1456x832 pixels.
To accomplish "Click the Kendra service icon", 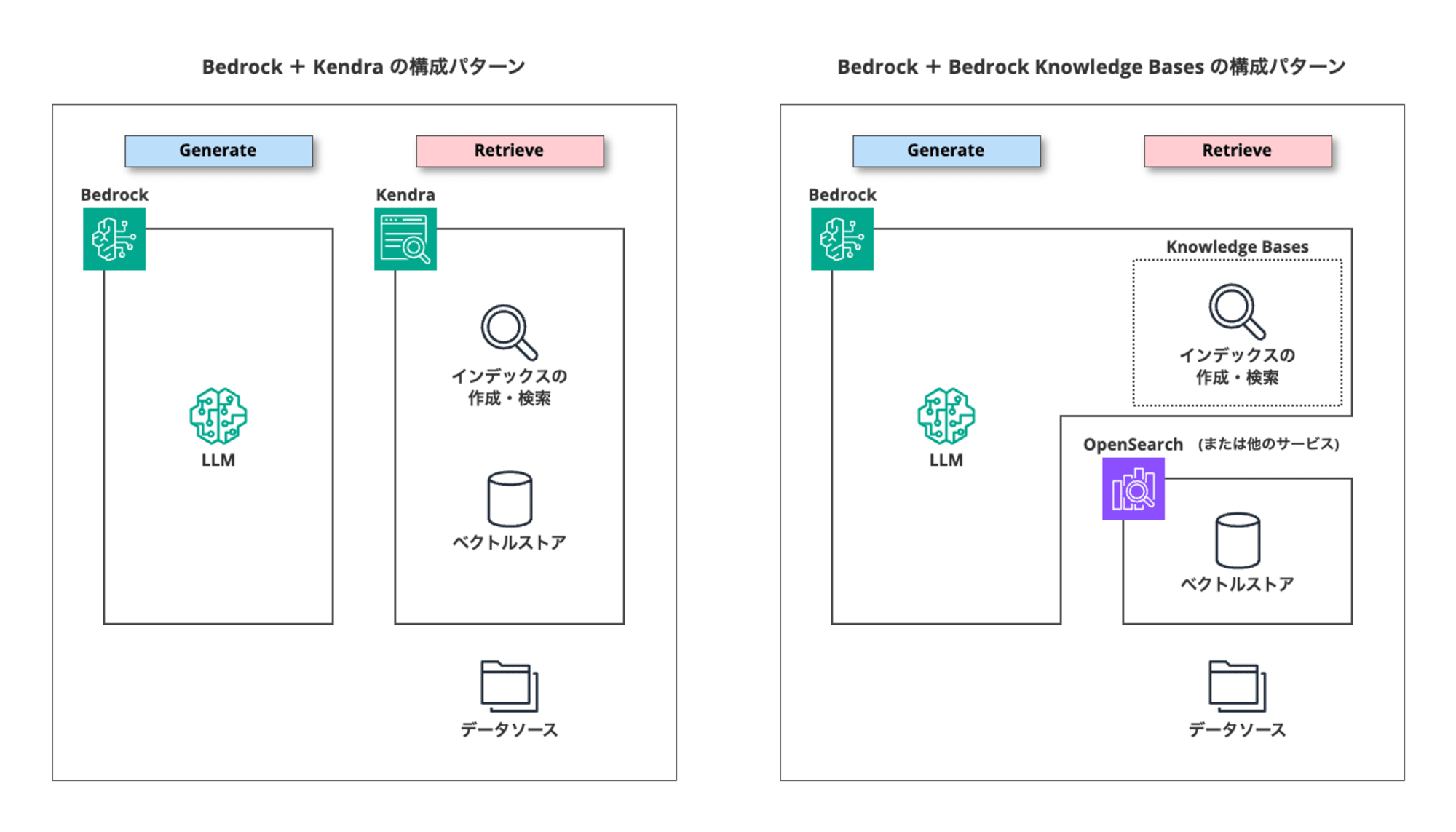I will 405,239.
